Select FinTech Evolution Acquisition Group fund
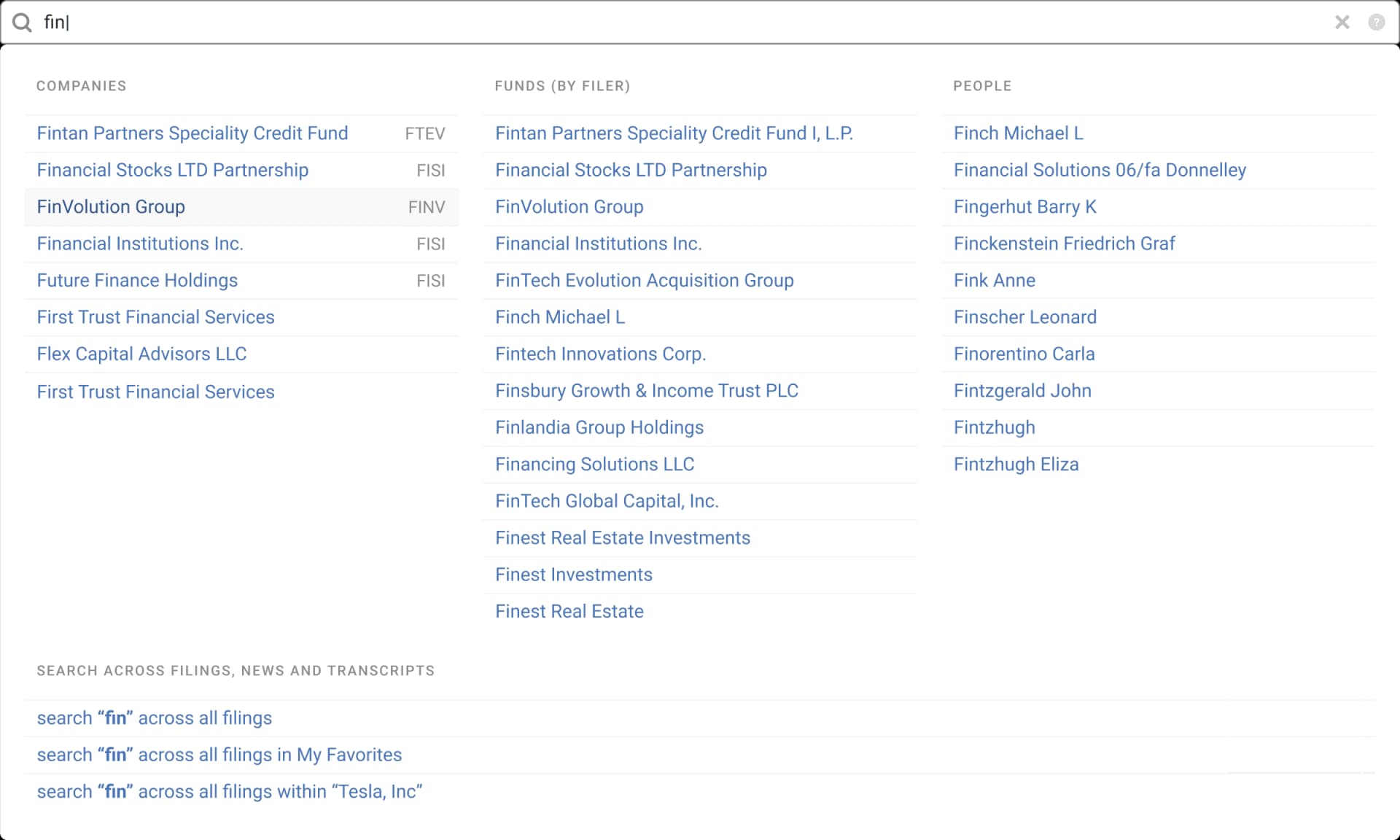The height and width of the screenshot is (840, 1400). (645, 280)
